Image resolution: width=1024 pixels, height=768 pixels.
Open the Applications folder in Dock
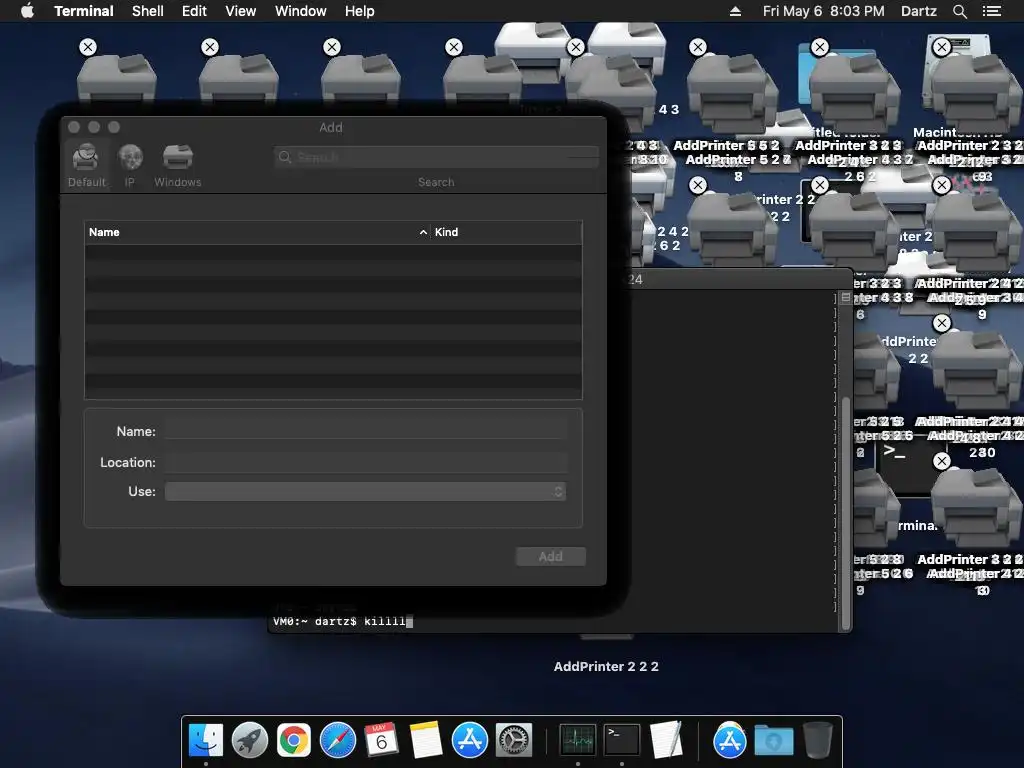pos(729,740)
